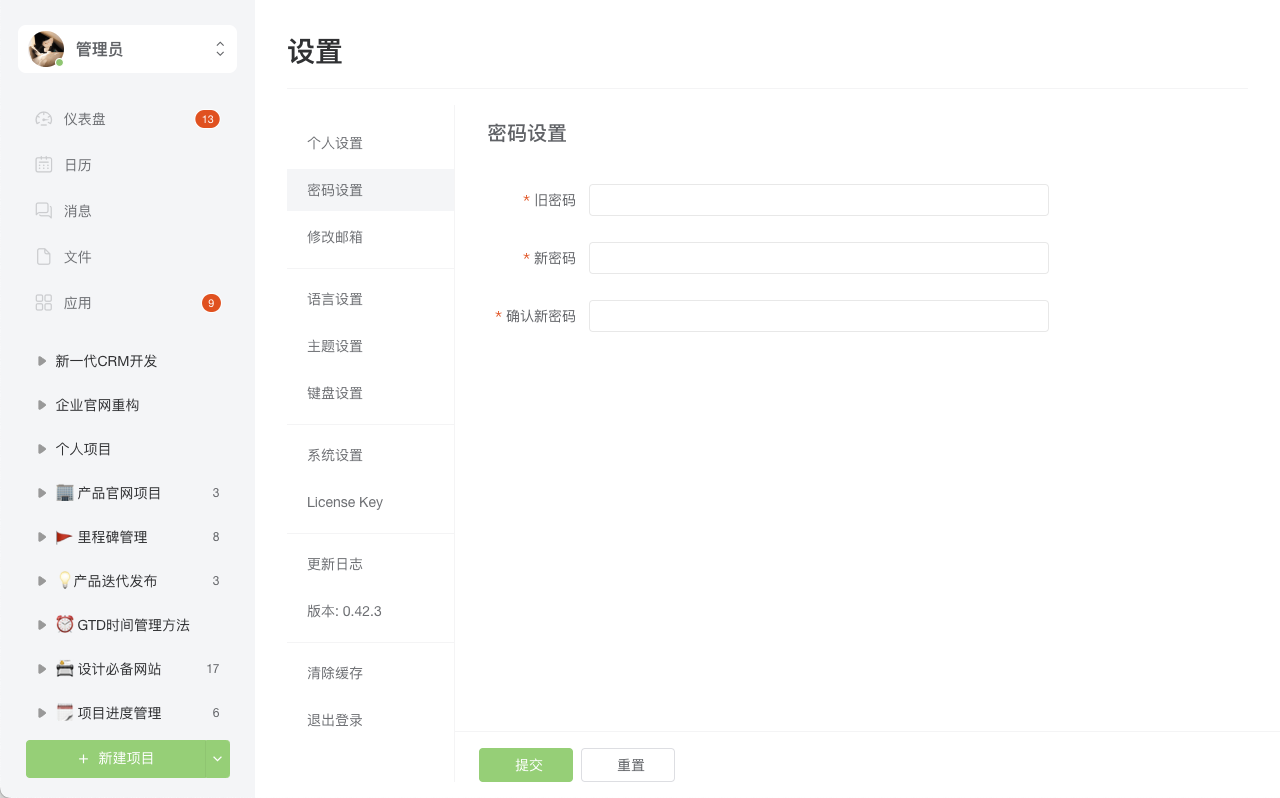Open the 管理员 account switcher chevrons
The height and width of the screenshot is (798, 1280).
click(220, 49)
